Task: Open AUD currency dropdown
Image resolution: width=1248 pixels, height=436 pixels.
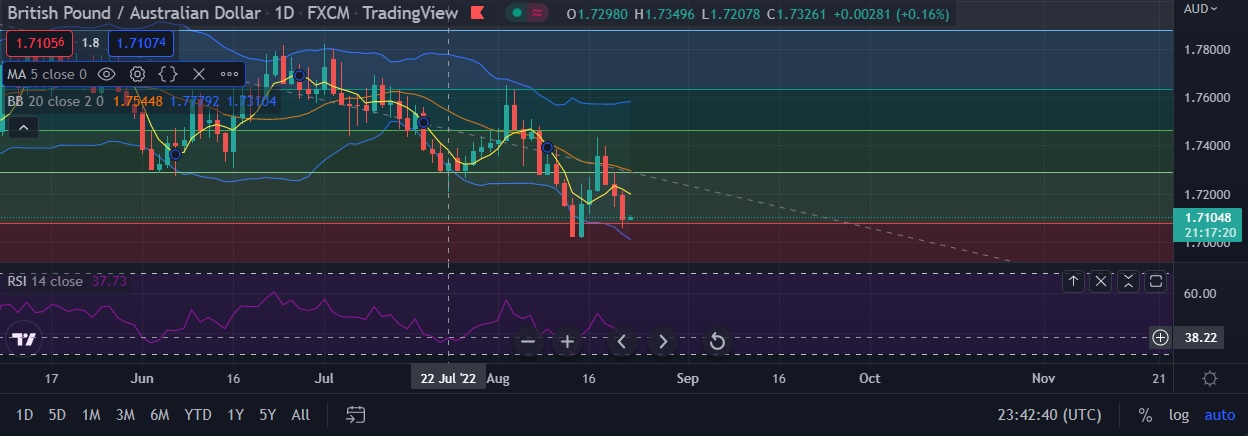Action: point(1201,8)
